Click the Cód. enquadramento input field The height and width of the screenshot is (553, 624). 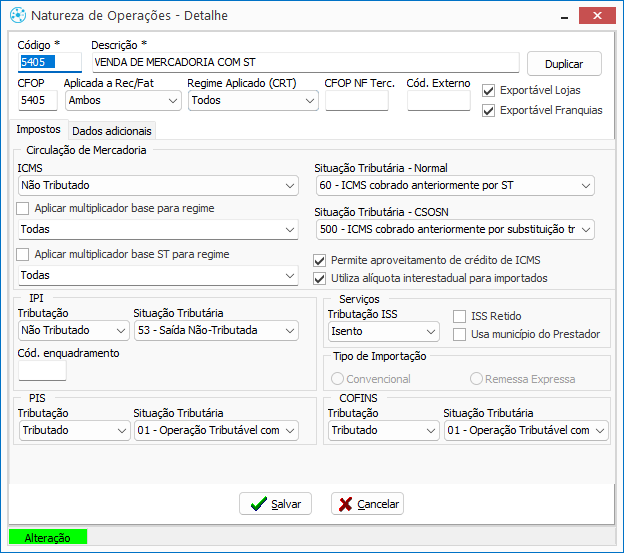(x=42, y=371)
